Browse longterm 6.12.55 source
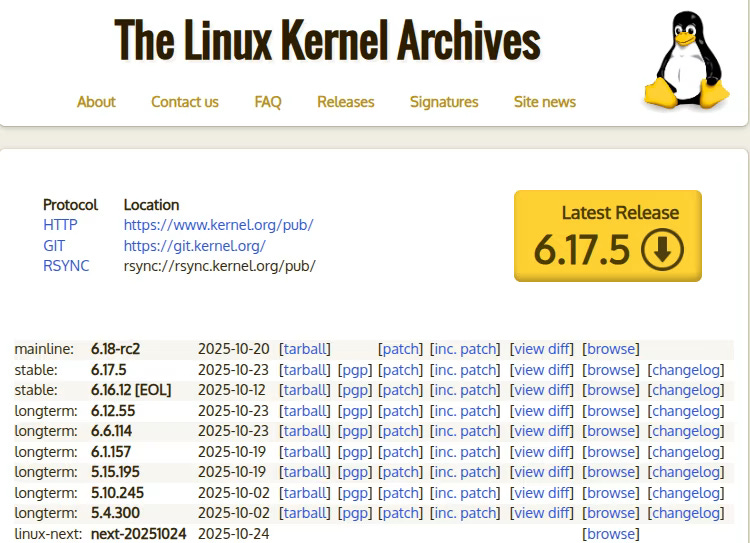This screenshot has height=543, width=750. (610, 411)
